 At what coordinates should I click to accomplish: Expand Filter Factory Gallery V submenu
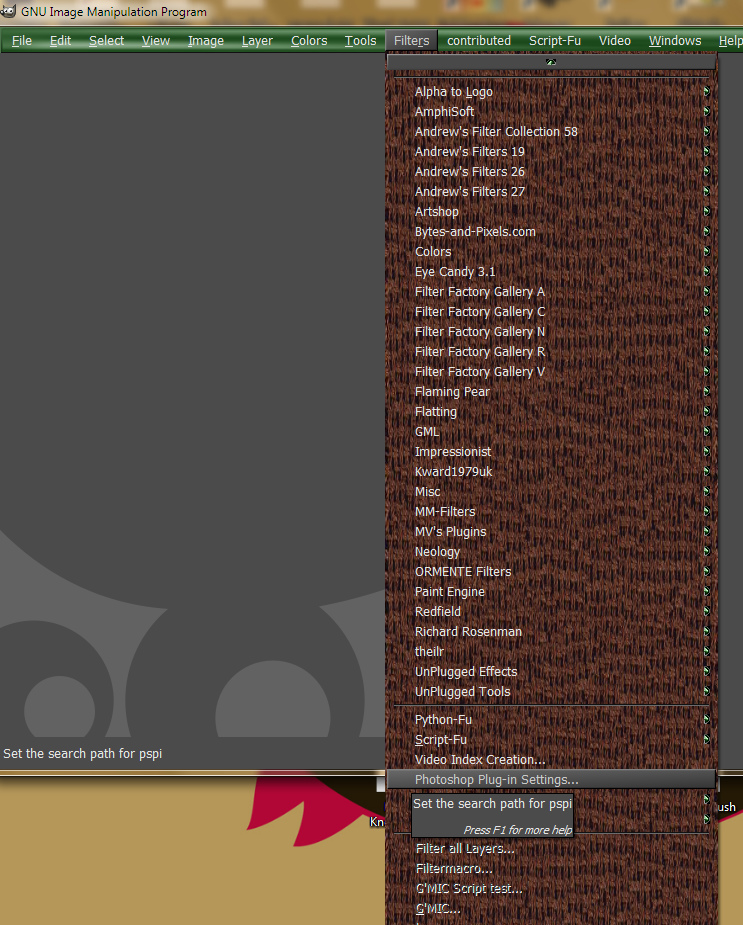551,372
